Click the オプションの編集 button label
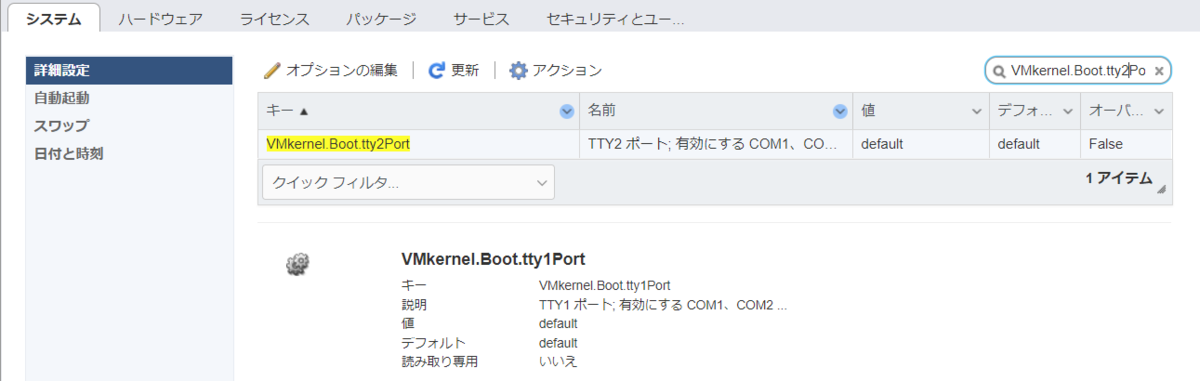The width and height of the screenshot is (1200, 381). 342,71
